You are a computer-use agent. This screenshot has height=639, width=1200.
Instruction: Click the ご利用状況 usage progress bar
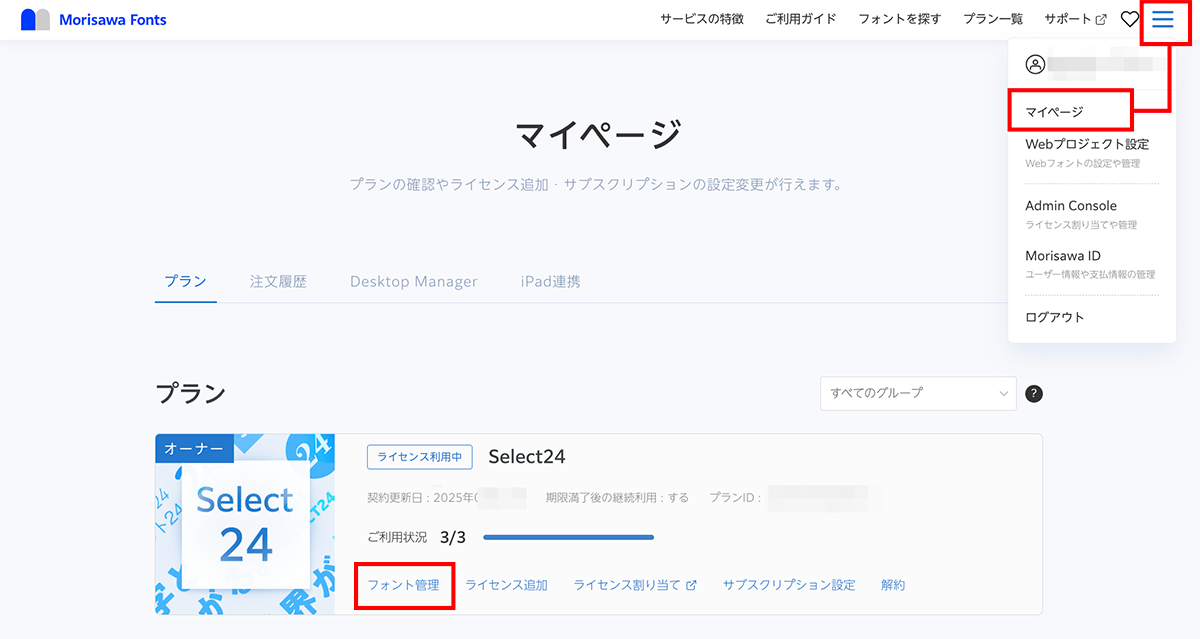pos(568,537)
